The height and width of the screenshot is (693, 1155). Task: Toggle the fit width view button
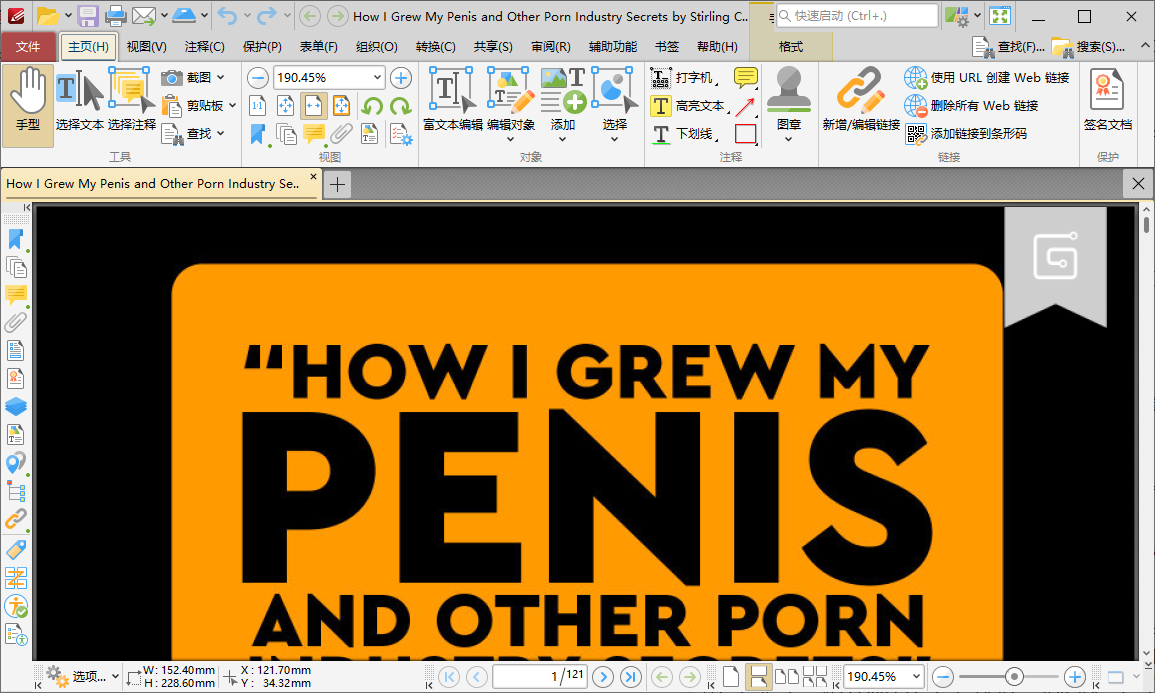pos(314,106)
